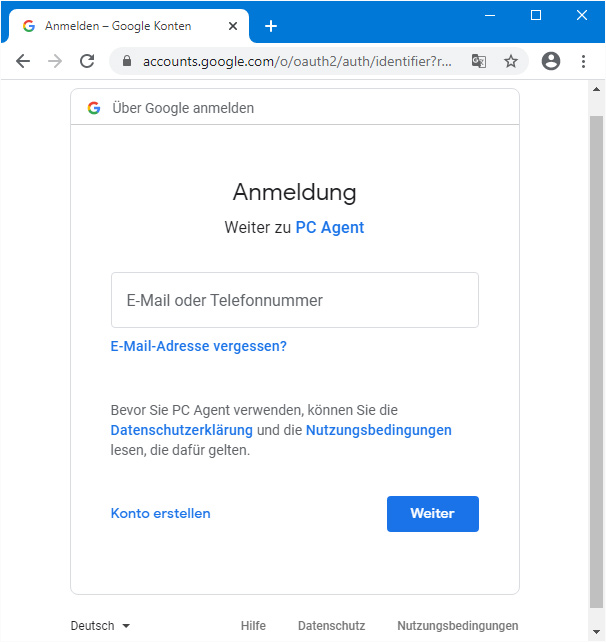Go back using the browser back arrow
The image size is (606, 642).
[23, 61]
